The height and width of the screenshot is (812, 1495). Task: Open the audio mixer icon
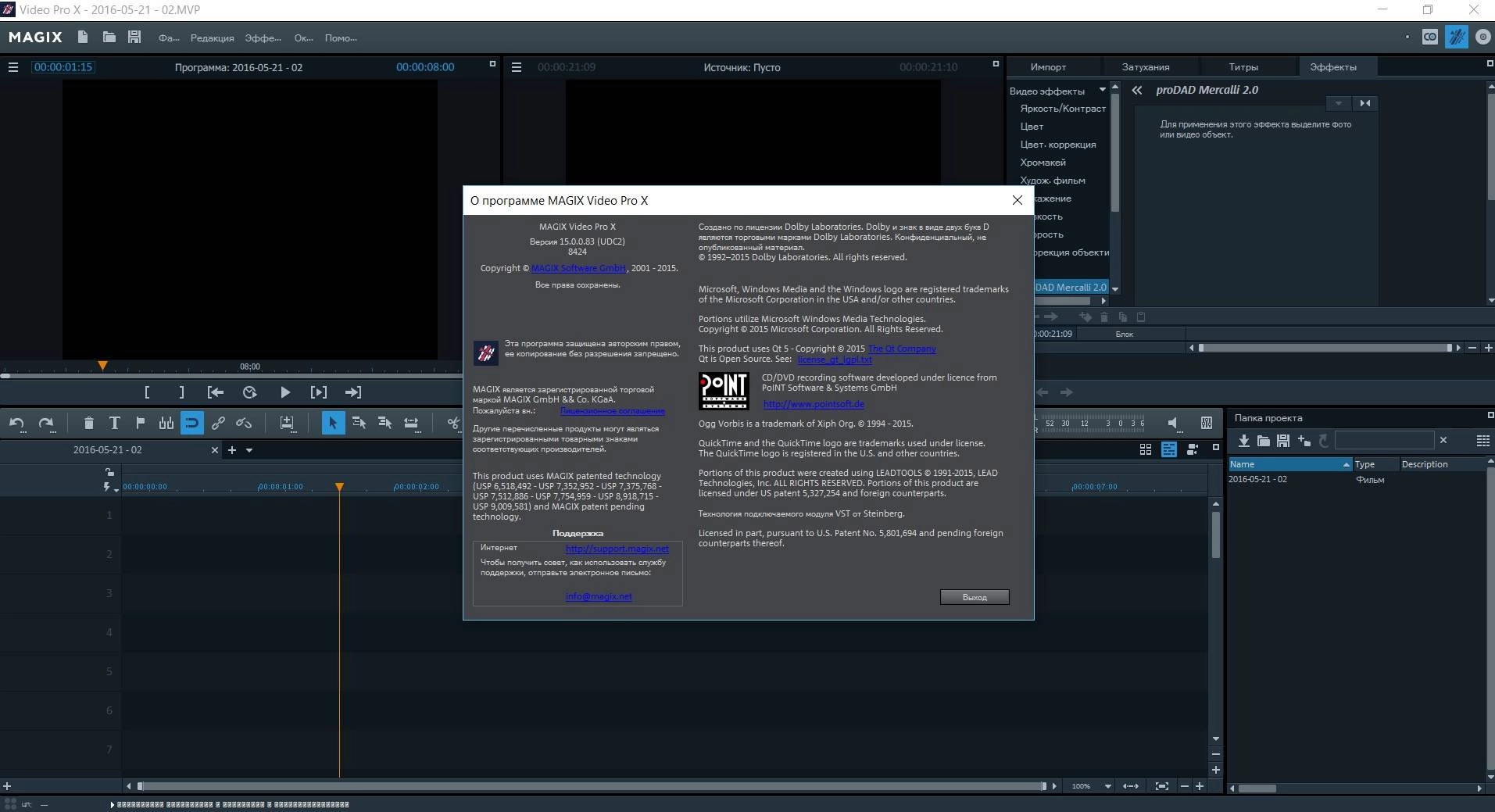[x=1207, y=423]
